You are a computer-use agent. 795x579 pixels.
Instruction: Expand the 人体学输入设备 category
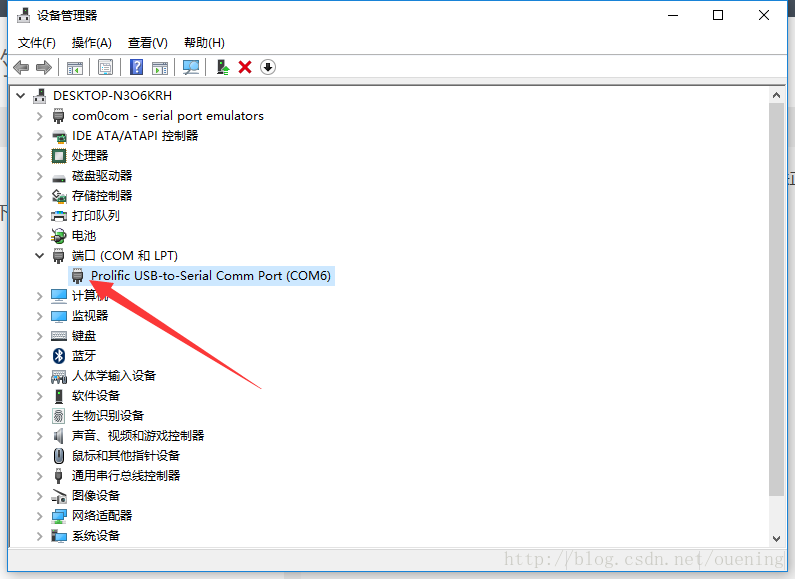click(x=40, y=376)
